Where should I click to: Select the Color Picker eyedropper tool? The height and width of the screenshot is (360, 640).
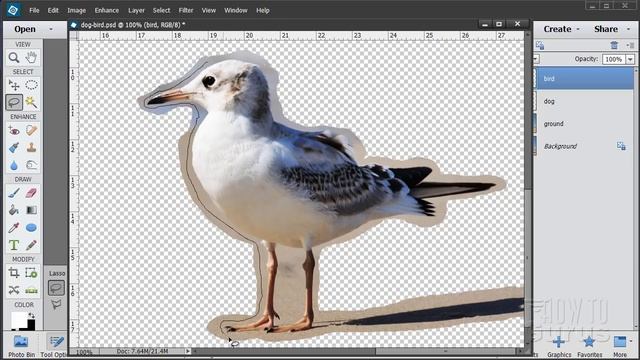14,228
